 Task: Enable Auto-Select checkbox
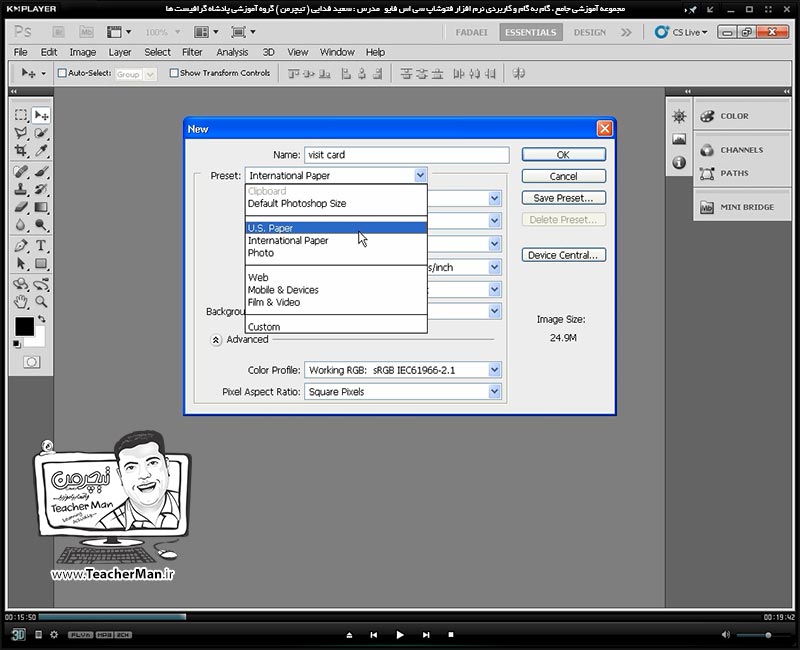(x=62, y=73)
